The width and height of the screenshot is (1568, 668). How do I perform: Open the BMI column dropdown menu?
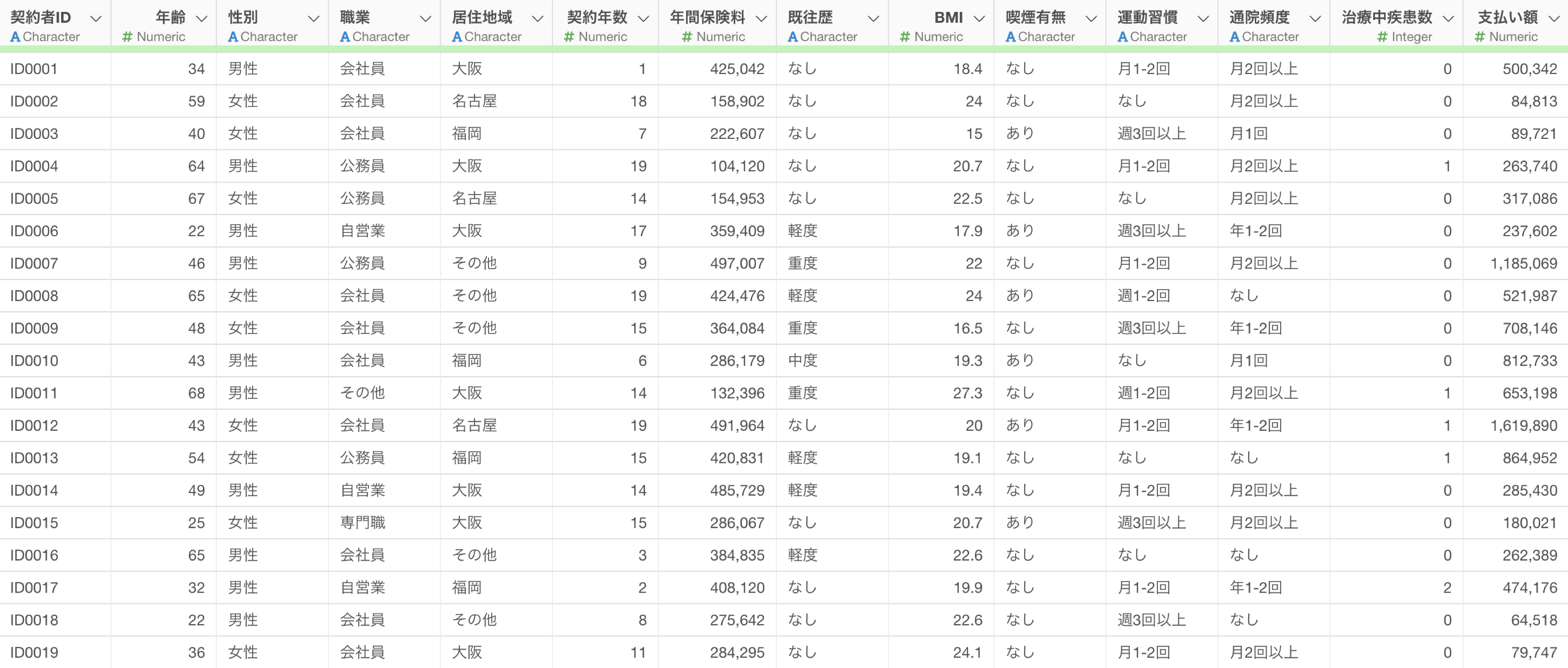pyautogui.click(x=979, y=19)
